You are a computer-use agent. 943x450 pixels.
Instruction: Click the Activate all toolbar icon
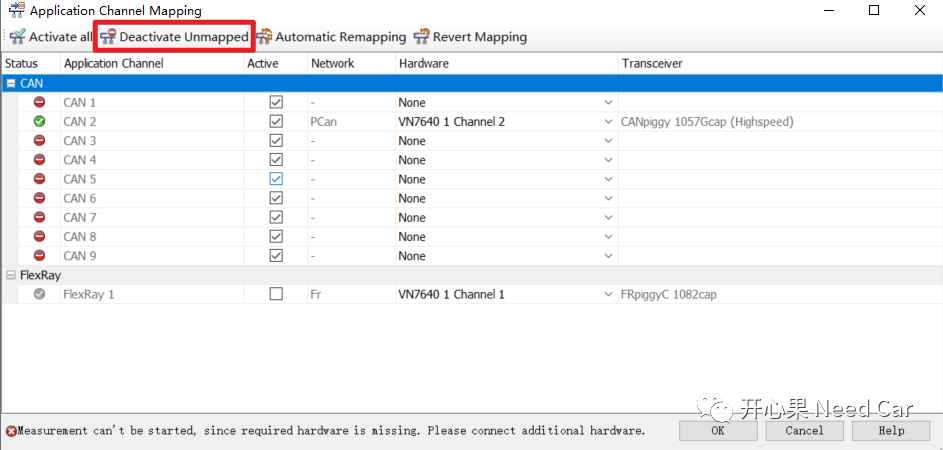coord(18,37)
